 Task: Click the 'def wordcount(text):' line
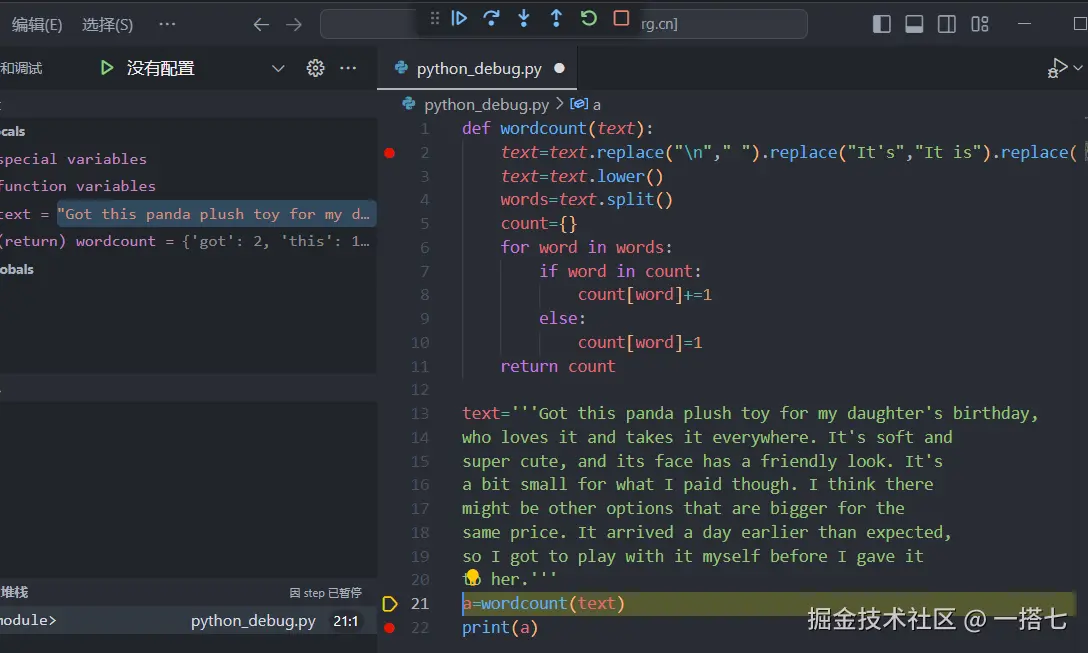point(557,128)
